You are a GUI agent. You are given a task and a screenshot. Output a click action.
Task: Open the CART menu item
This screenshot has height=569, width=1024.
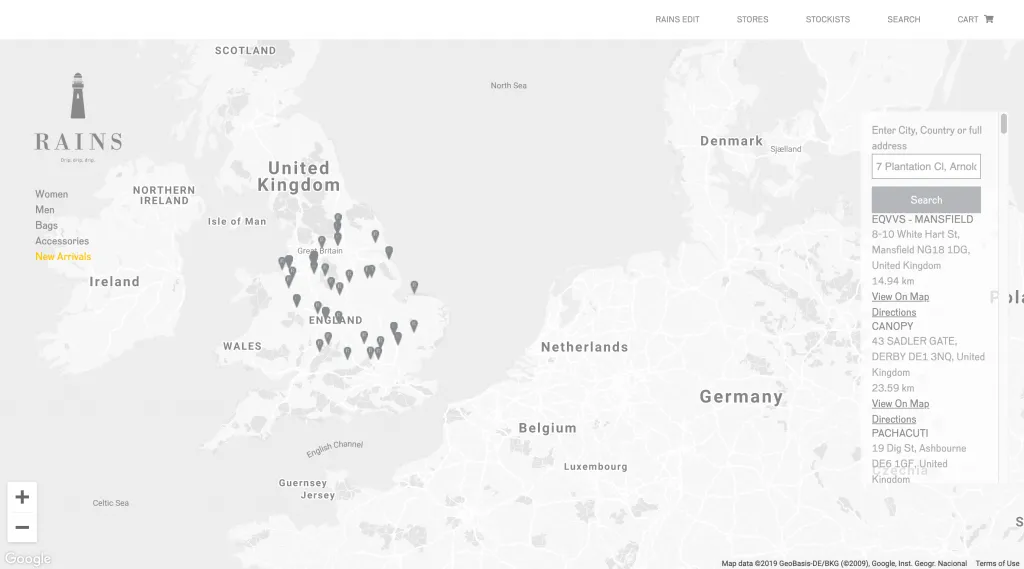(968, 20)
